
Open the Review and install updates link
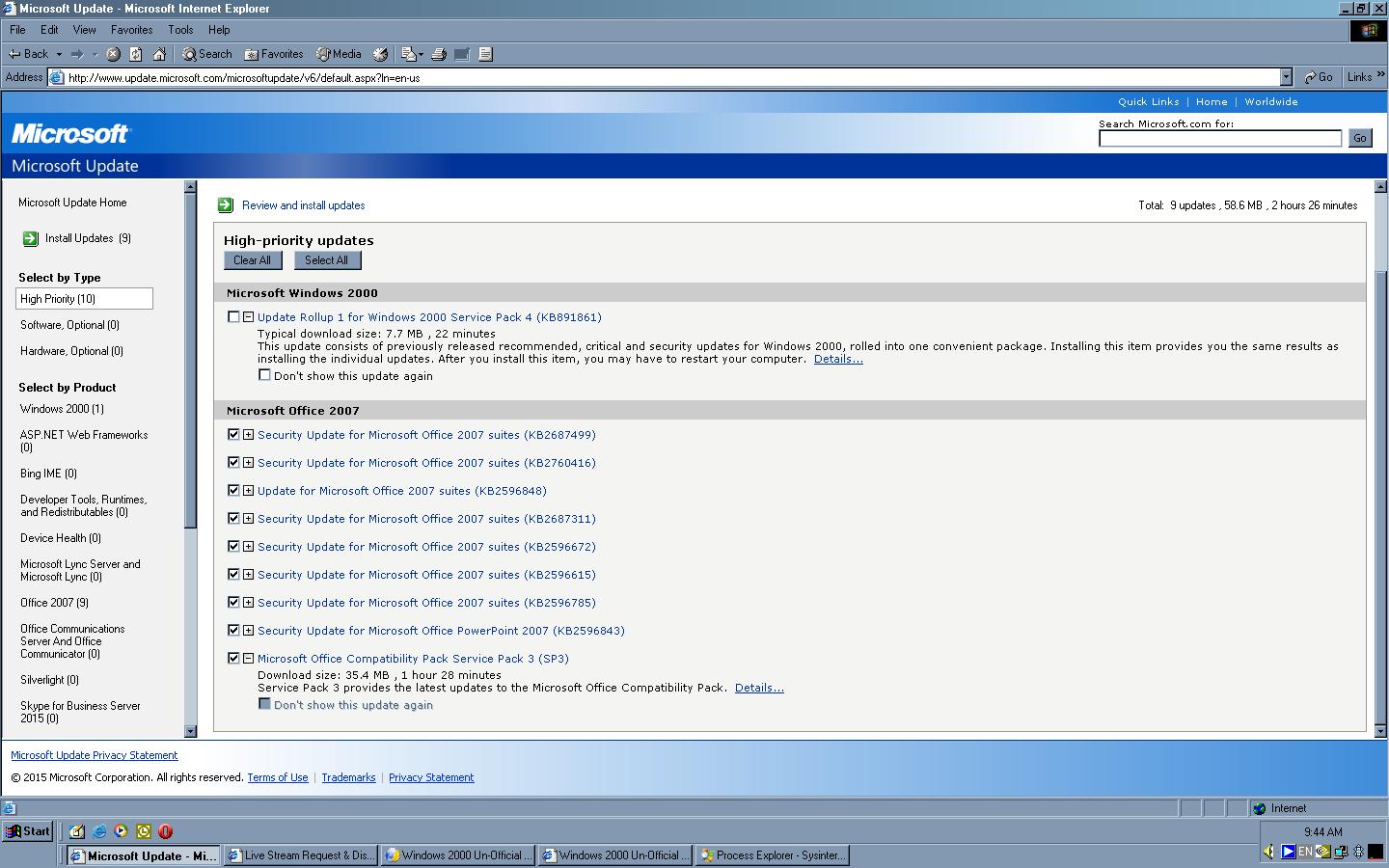click(303, 205)
